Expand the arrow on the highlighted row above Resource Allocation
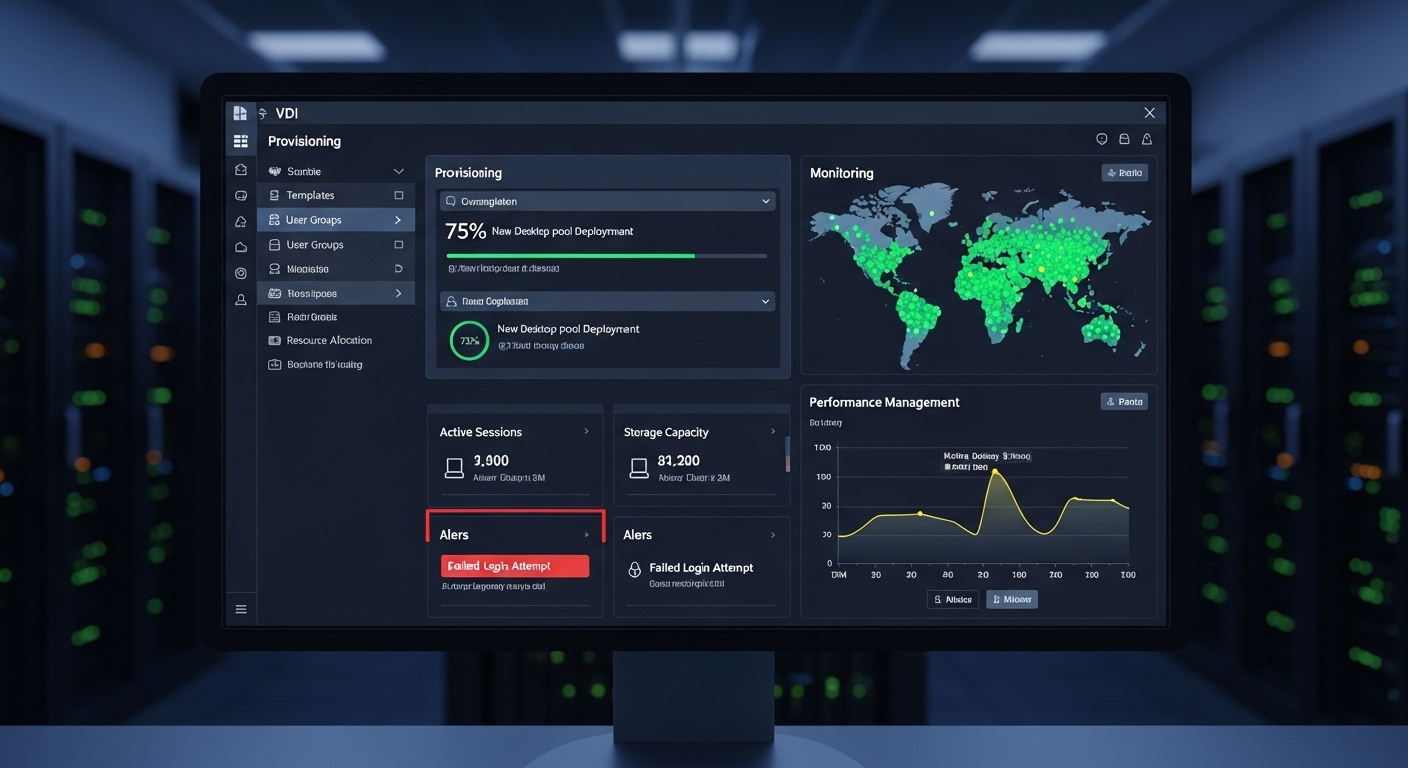This screenshot has height=768, width=1408. pos(398,293)
